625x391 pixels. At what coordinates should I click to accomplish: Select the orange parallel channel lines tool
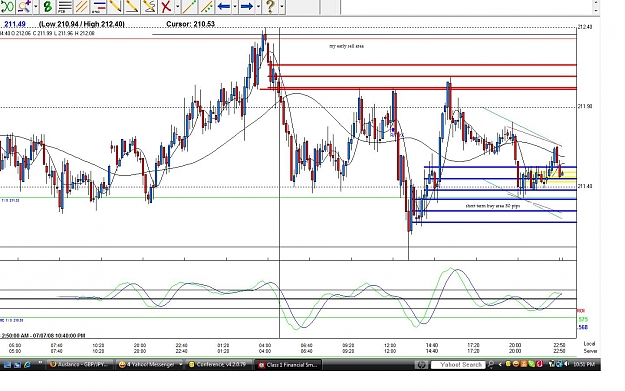81,6
